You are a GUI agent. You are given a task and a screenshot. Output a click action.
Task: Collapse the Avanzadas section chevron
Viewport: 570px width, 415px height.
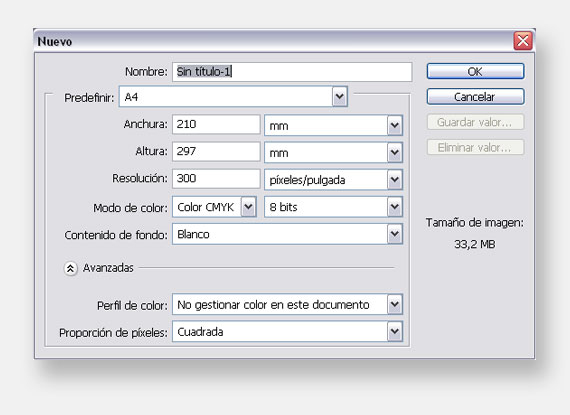(x=71, y=269)
